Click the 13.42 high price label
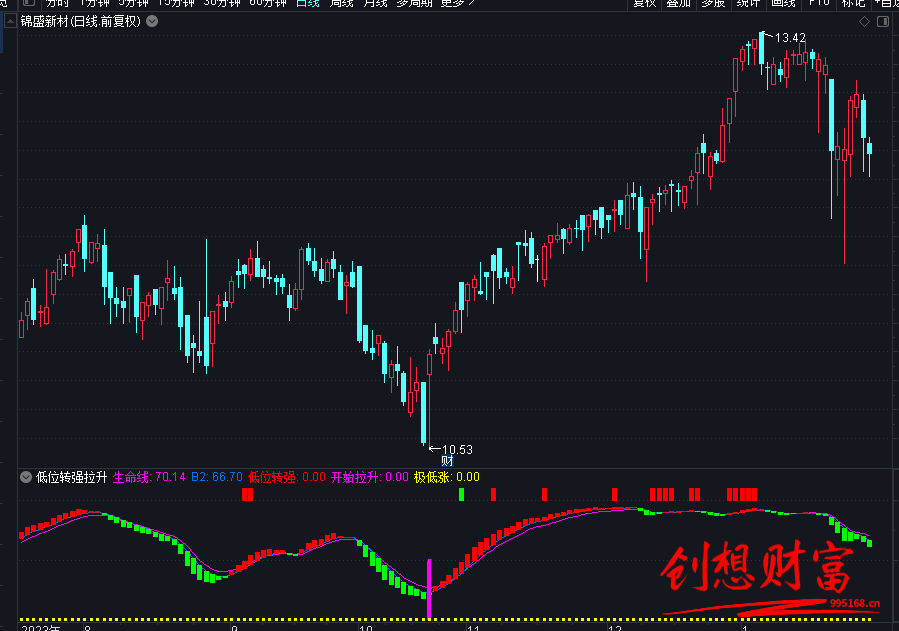Screen dimensions: 899x631 click(790, 38)
